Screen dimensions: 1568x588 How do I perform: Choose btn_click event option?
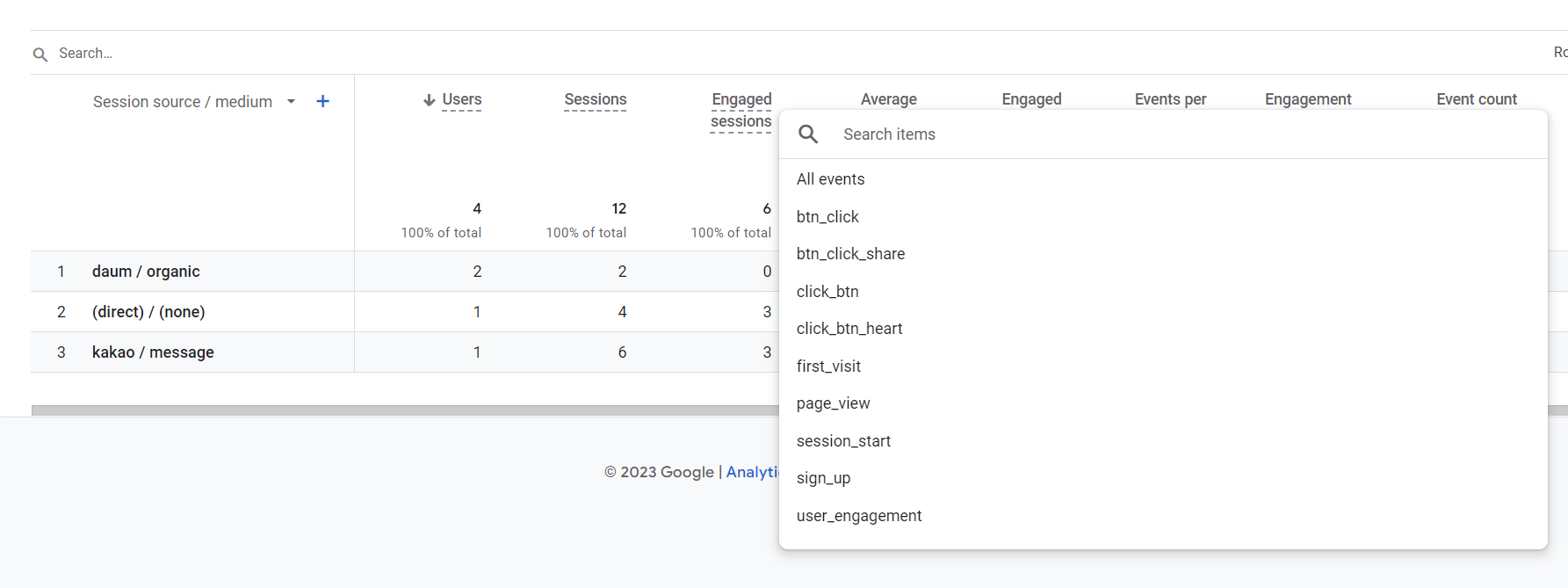pyautogui.click(x=827, y=217)
